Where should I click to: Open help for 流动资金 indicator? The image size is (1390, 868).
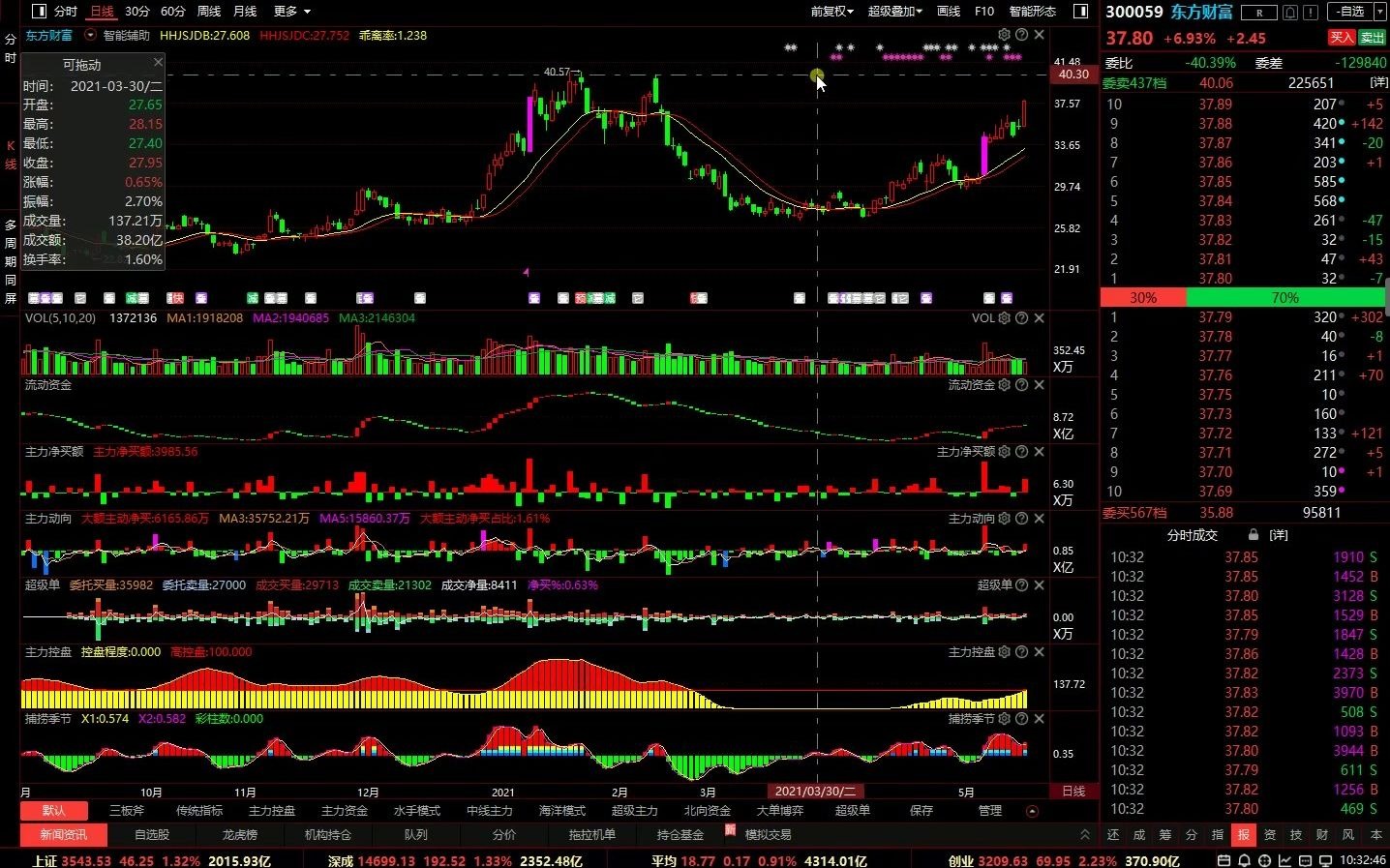(x=1021, y=384)
